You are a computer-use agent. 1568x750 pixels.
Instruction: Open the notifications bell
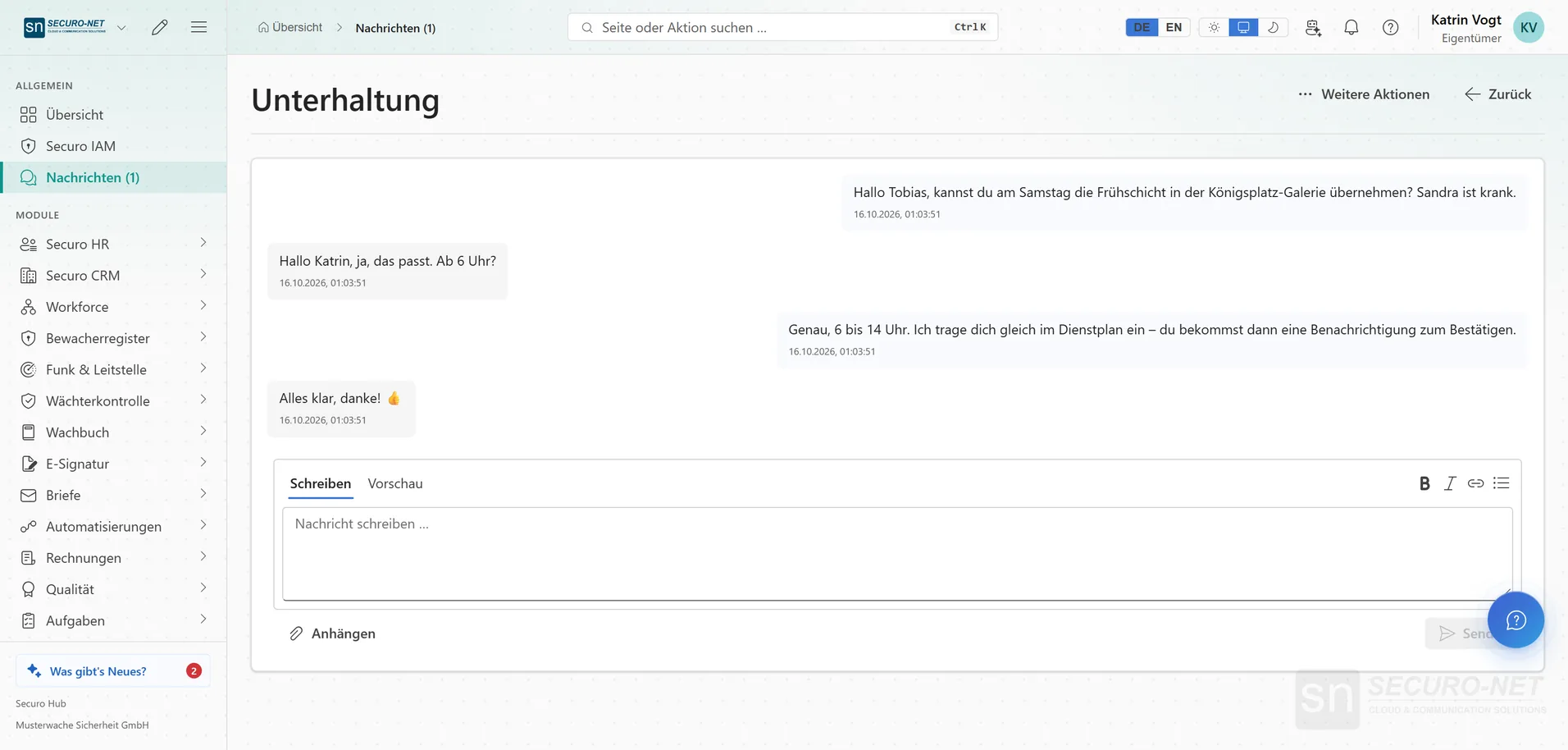coord(1351,27)
